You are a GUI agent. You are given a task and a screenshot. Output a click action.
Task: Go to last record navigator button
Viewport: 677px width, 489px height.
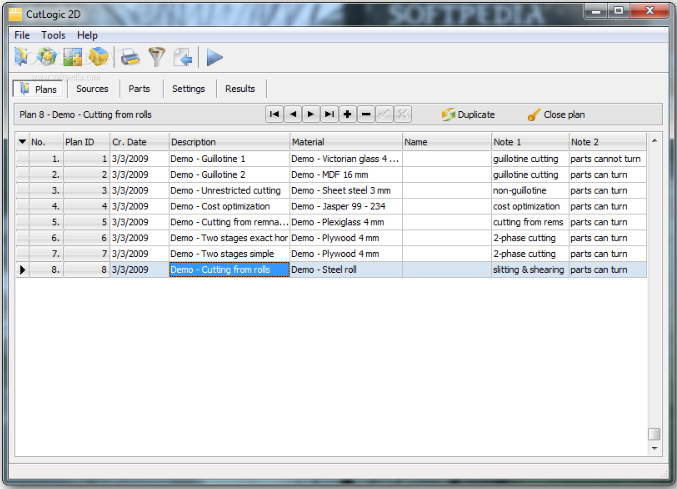click(329, 114)
